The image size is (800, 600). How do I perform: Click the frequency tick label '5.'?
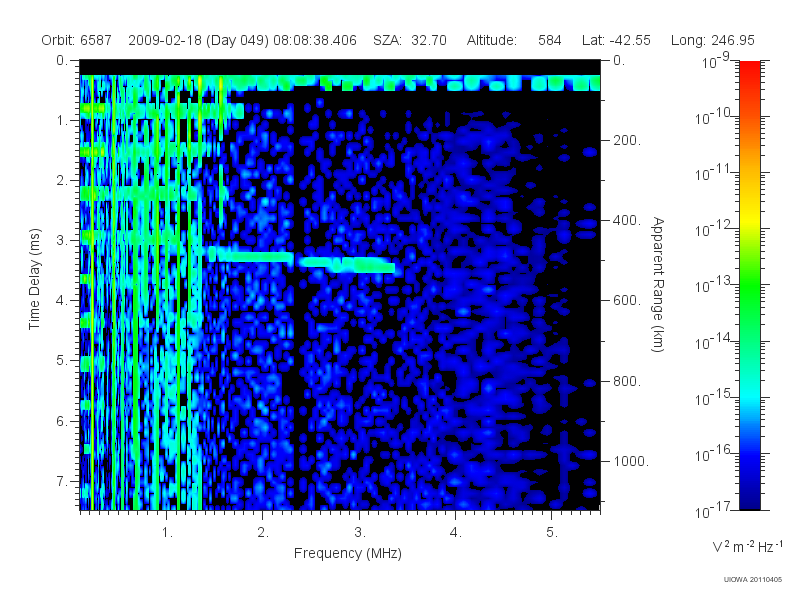click(x=552, y=532)
